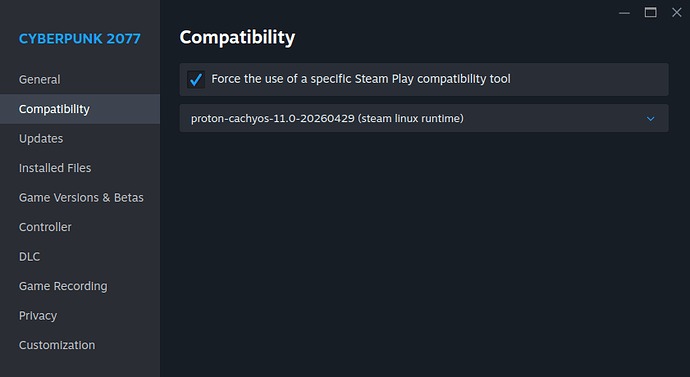The image size is (690, 377).
Task: Click the CYBERPUNK 2077 title
Action: coord(80,39)
